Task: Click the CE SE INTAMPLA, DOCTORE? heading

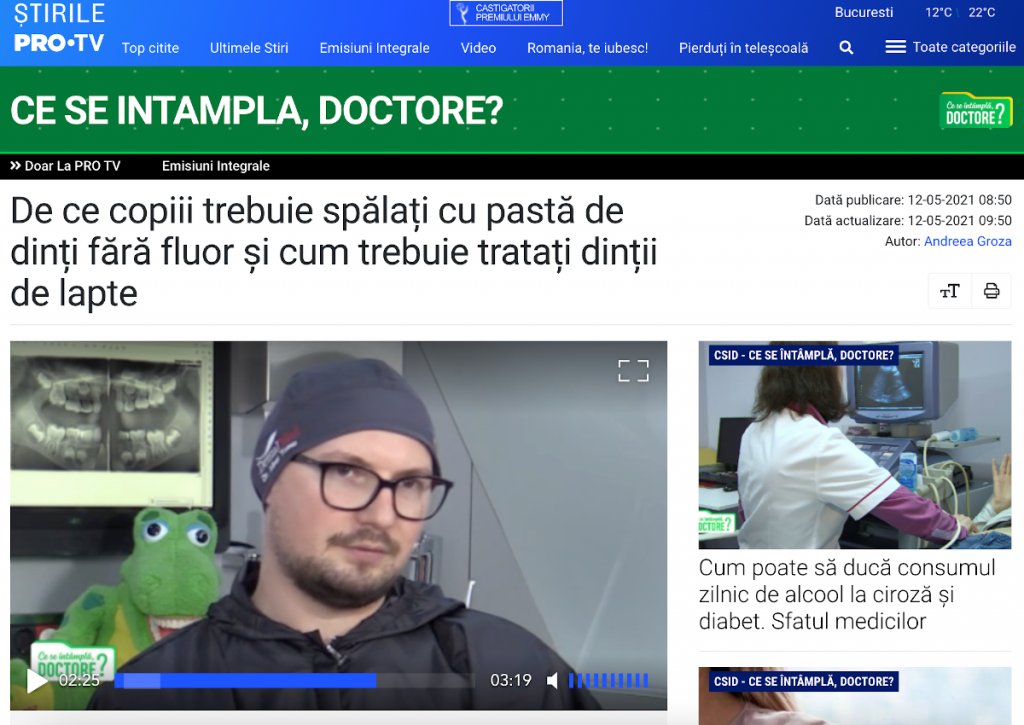Action: (257, 110)
